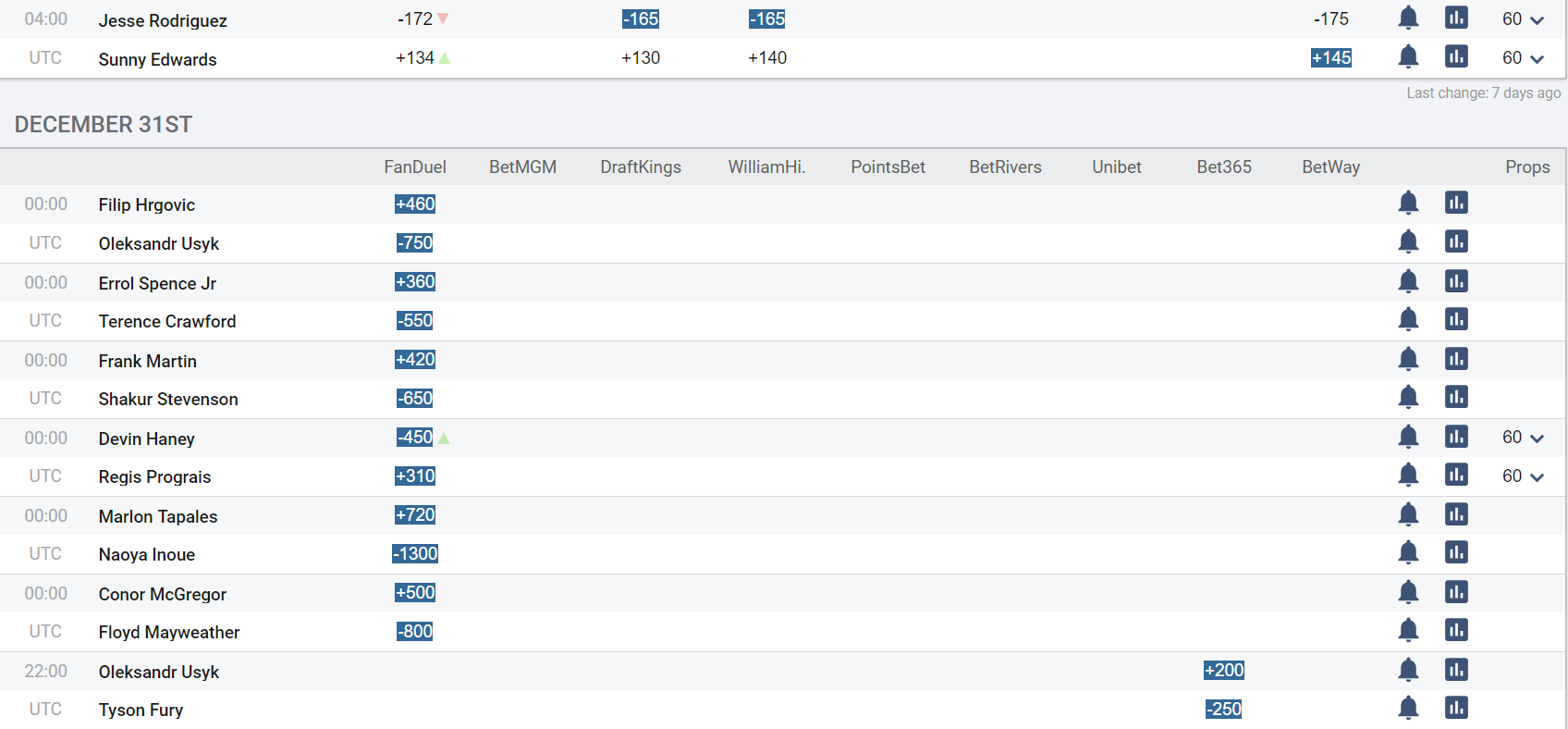Open chart icon on Oleksandr Usyk +200 row
Screen dimensions: 1568x729
click(x=1456, y=670)
